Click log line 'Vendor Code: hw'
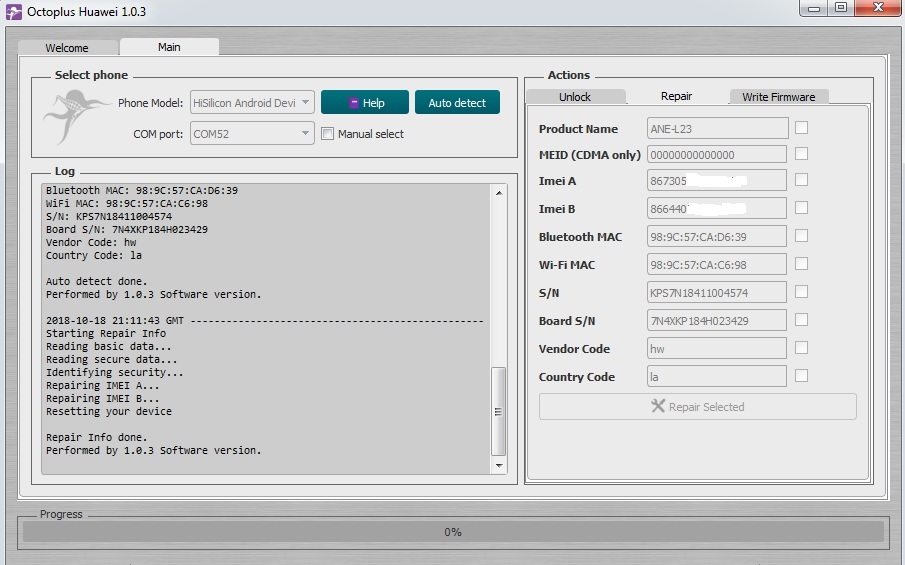Viewport: 905px width, 565px height. (x=91, y=242)
